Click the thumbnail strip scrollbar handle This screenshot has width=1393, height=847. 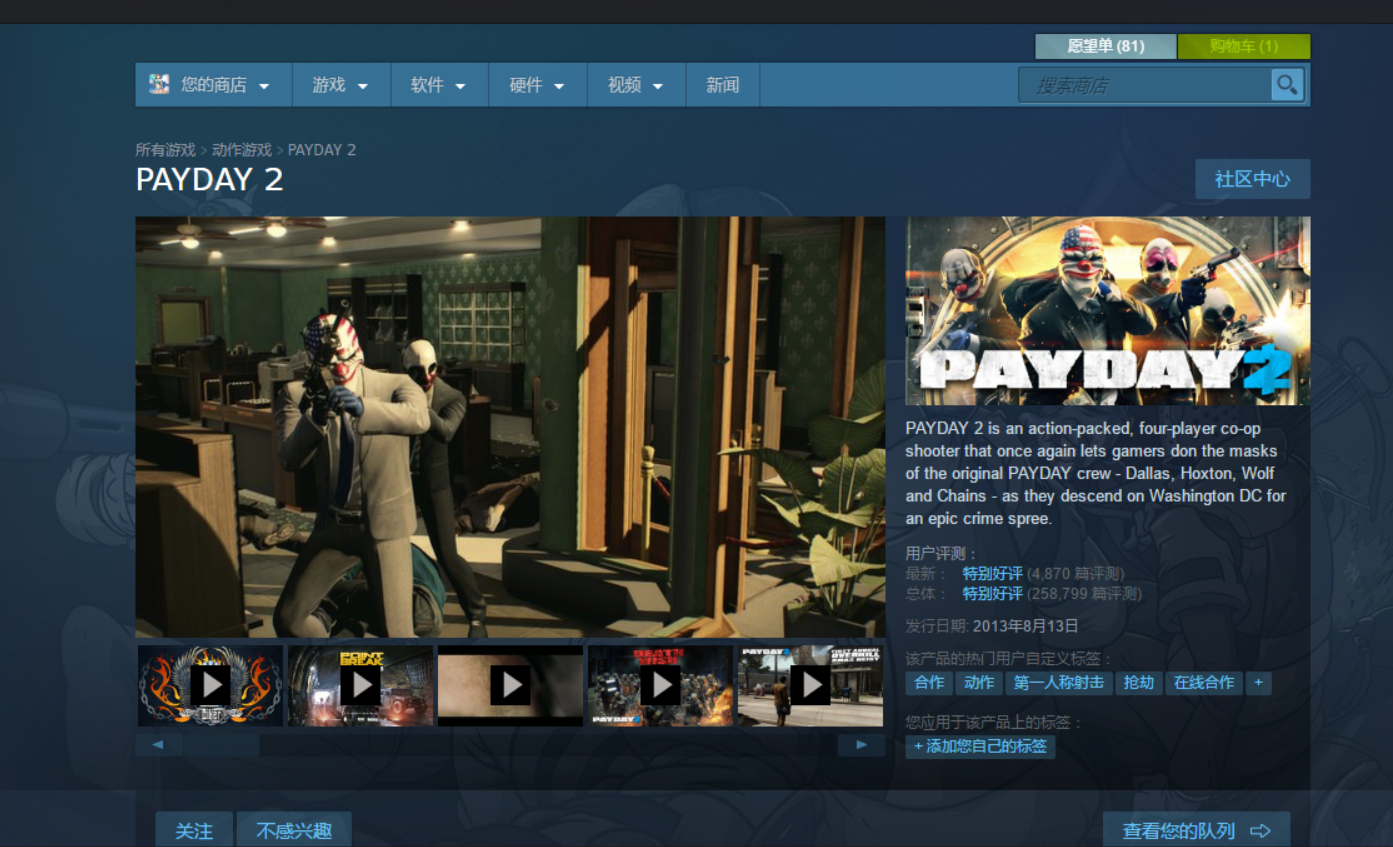(221, 745)
